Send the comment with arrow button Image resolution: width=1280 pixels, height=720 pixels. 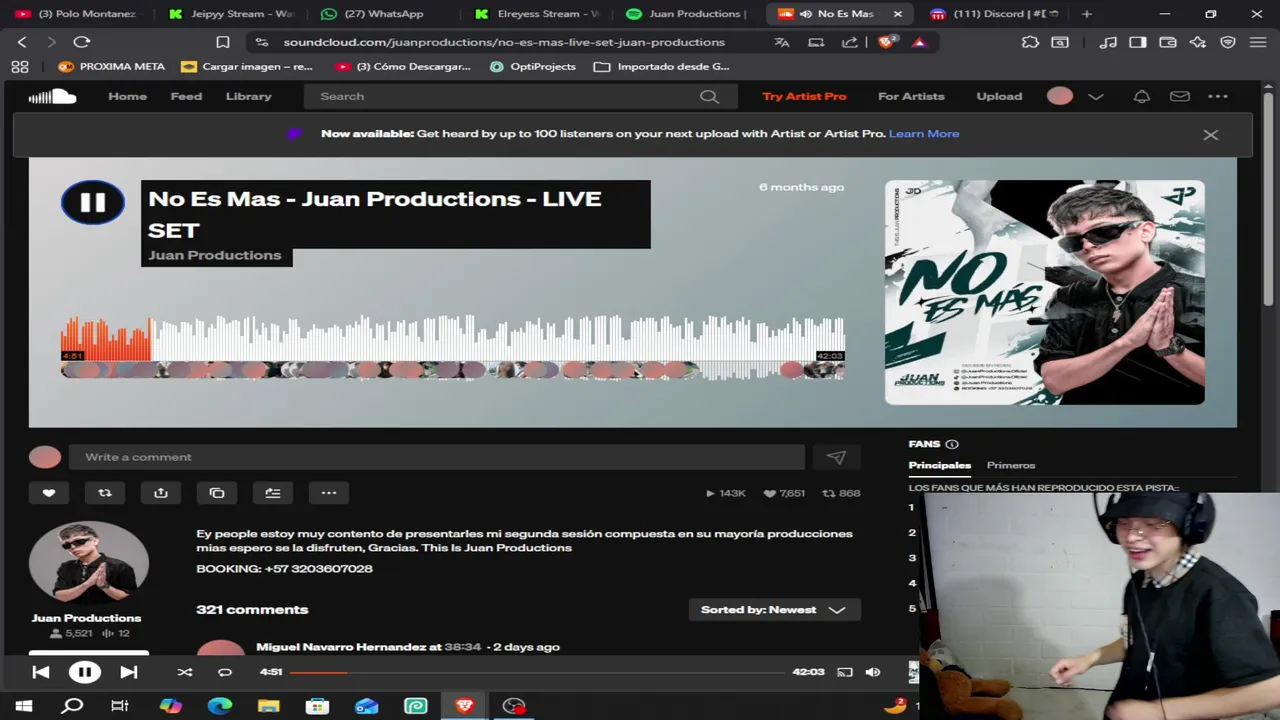click(x=836, y=457)
